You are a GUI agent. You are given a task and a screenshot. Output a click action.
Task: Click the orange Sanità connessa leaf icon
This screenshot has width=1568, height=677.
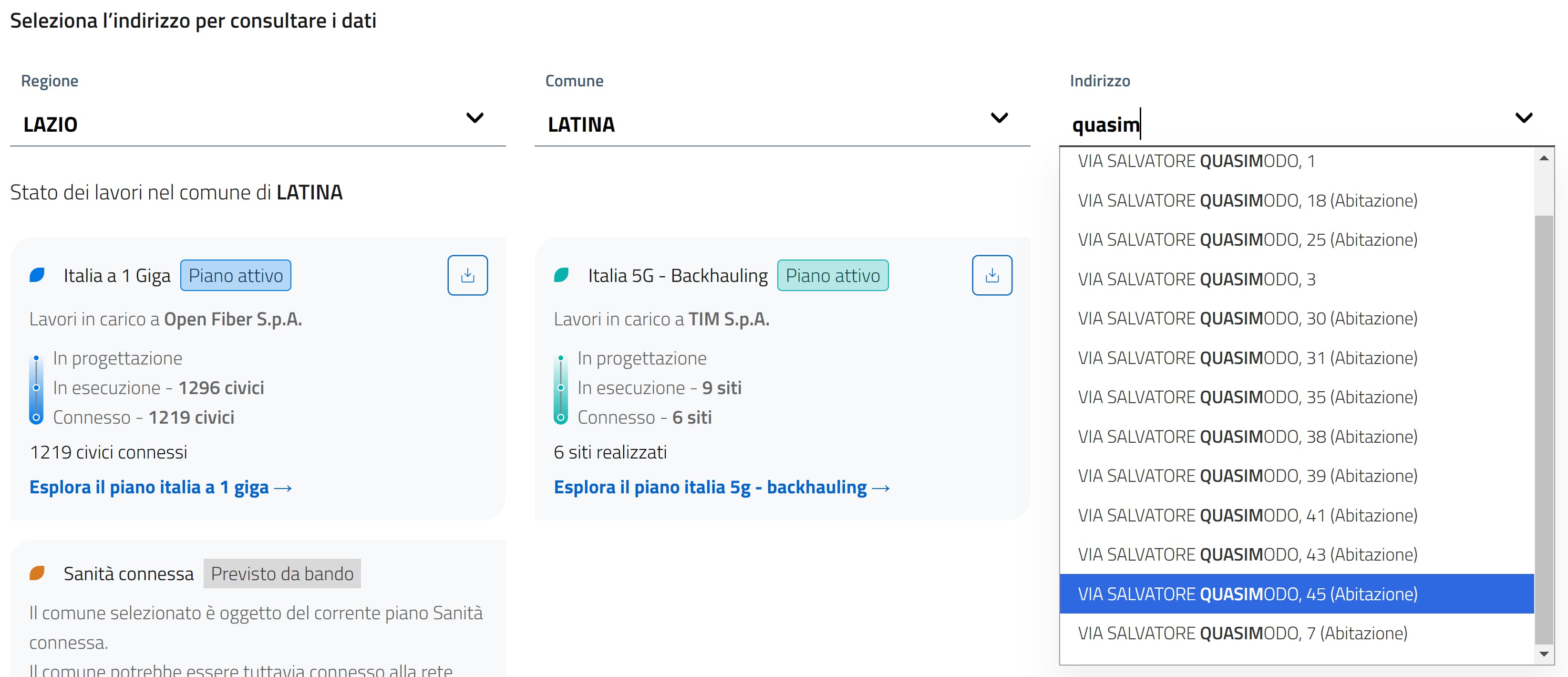(x=37, y=573)
